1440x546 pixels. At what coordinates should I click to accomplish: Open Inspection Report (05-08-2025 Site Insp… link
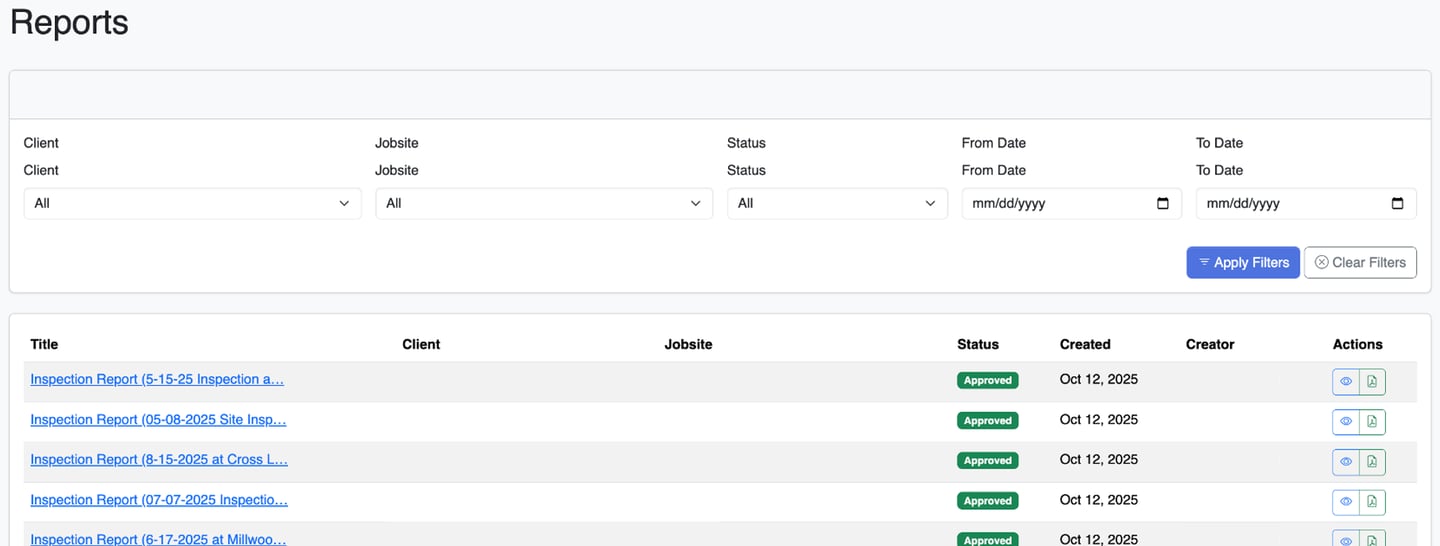(x=158, y=419)
